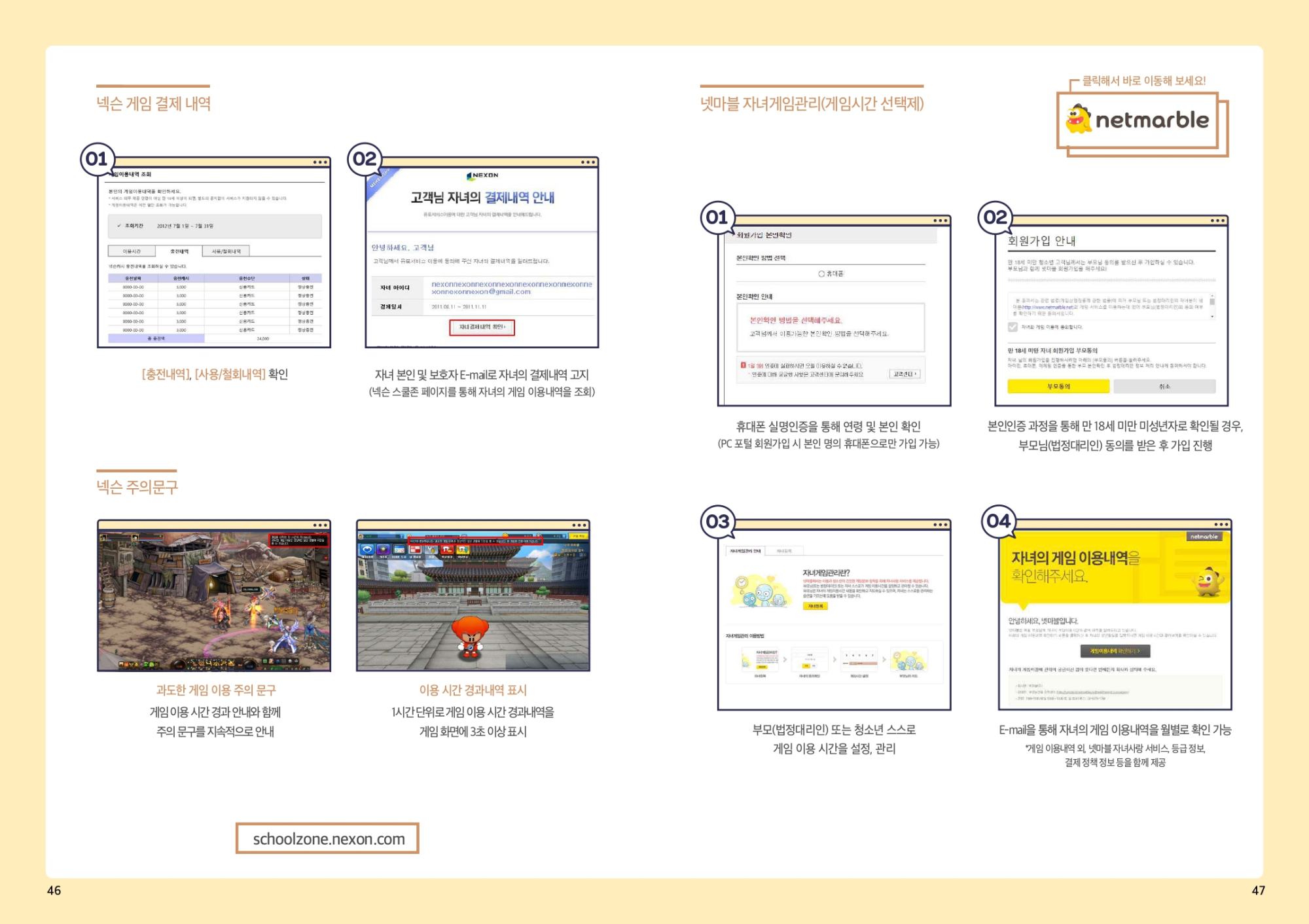This screenshot has height=924, width=1309.
Task: Click the yellow netmarble mascot in email banner
Action: pos(1210,581)
